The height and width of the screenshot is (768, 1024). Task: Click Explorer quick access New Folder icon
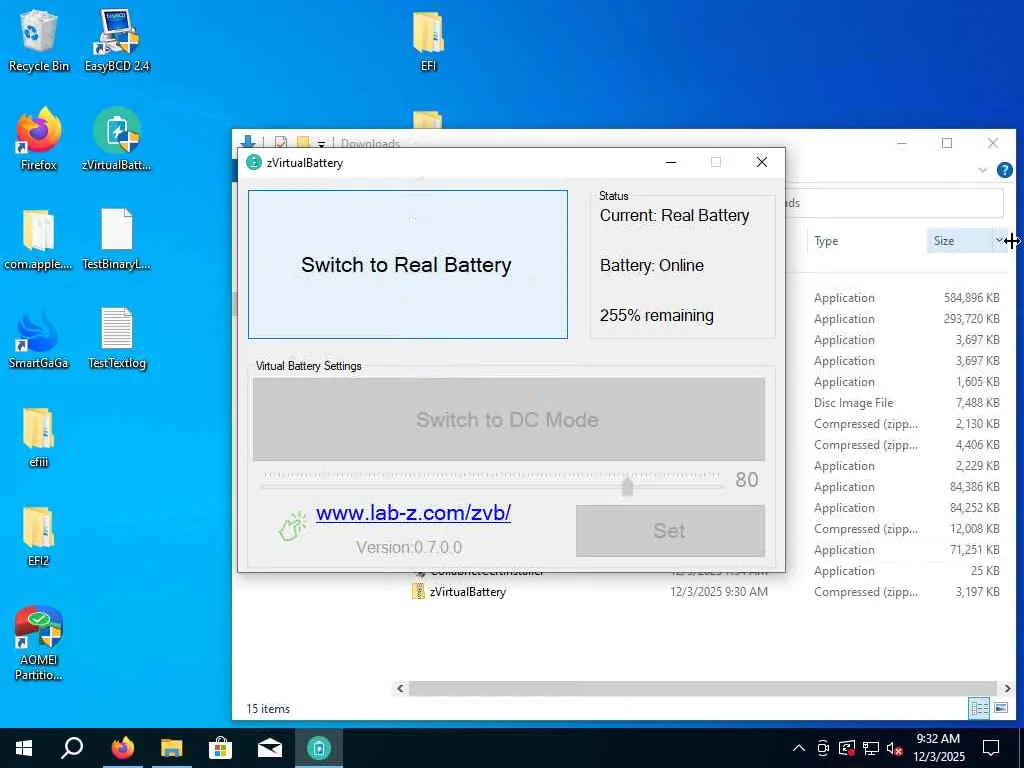[x=302, y=142]
